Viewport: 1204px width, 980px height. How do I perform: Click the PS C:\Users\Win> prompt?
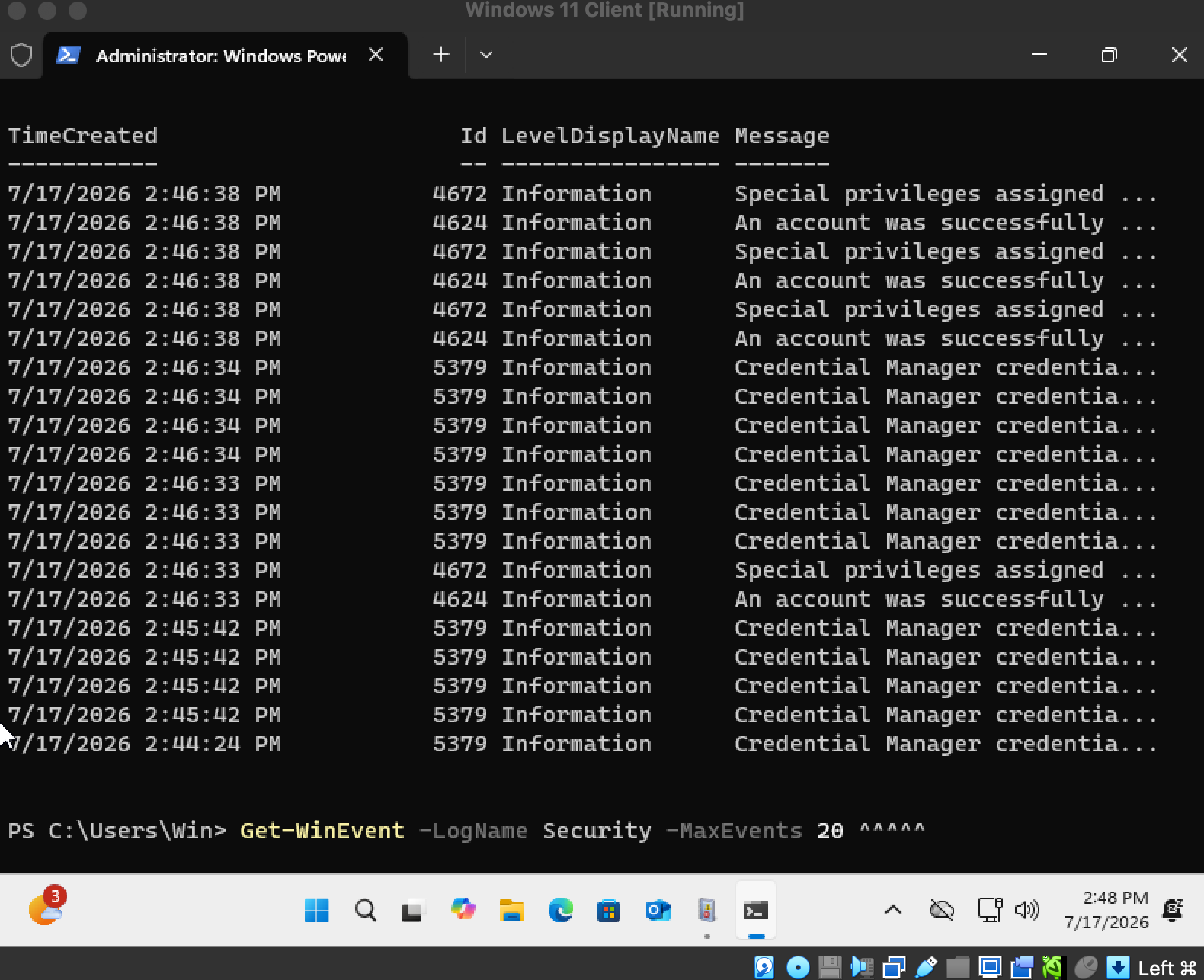tap(117, 830)
